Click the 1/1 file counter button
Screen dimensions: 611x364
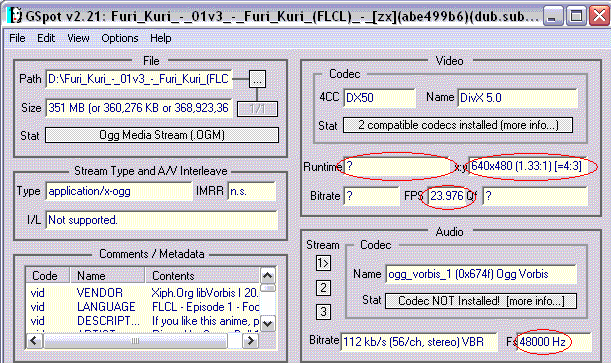coord(257,109)
